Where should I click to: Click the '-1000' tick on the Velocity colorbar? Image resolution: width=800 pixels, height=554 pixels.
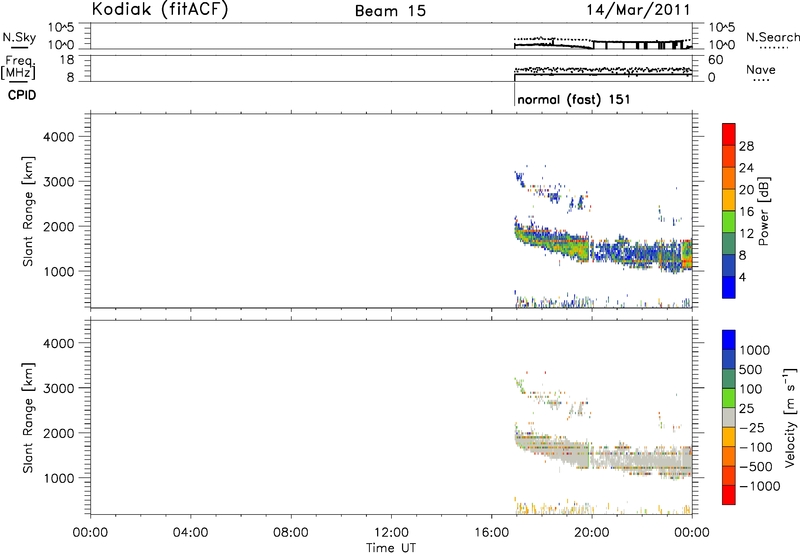click(x=759, y=486)
